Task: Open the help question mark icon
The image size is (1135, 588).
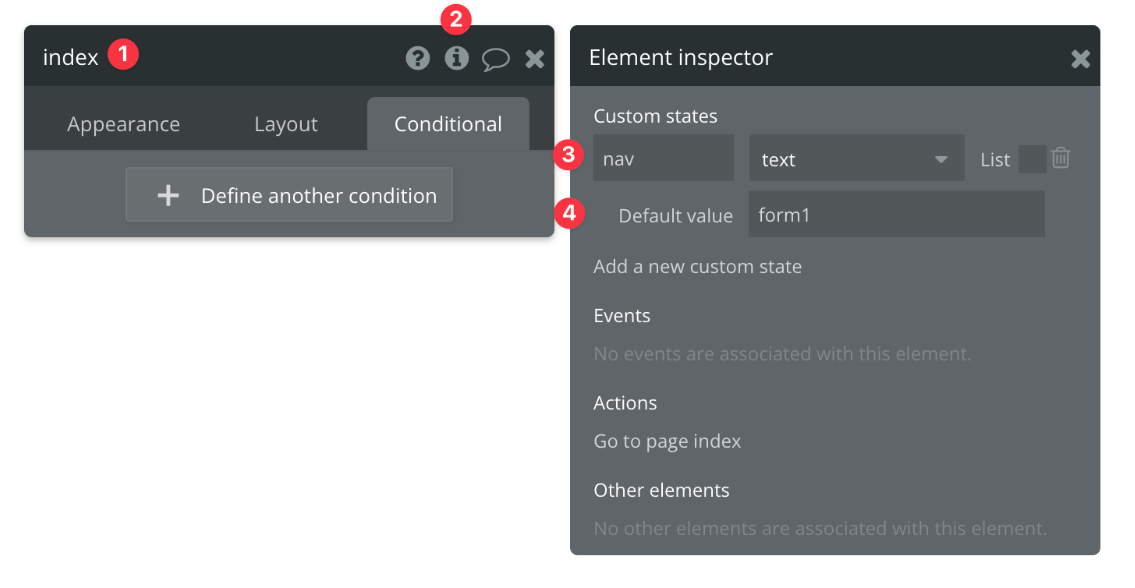Action: tap(417, 58)
